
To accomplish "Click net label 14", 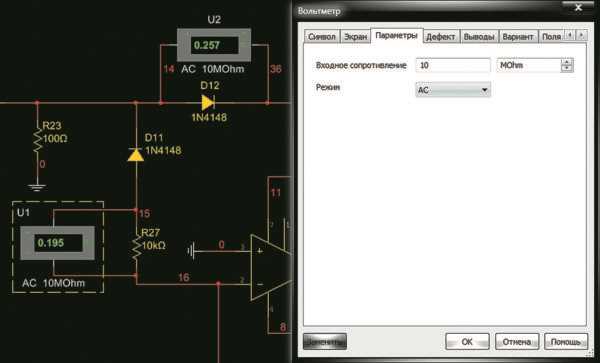I will click(169, 69).
